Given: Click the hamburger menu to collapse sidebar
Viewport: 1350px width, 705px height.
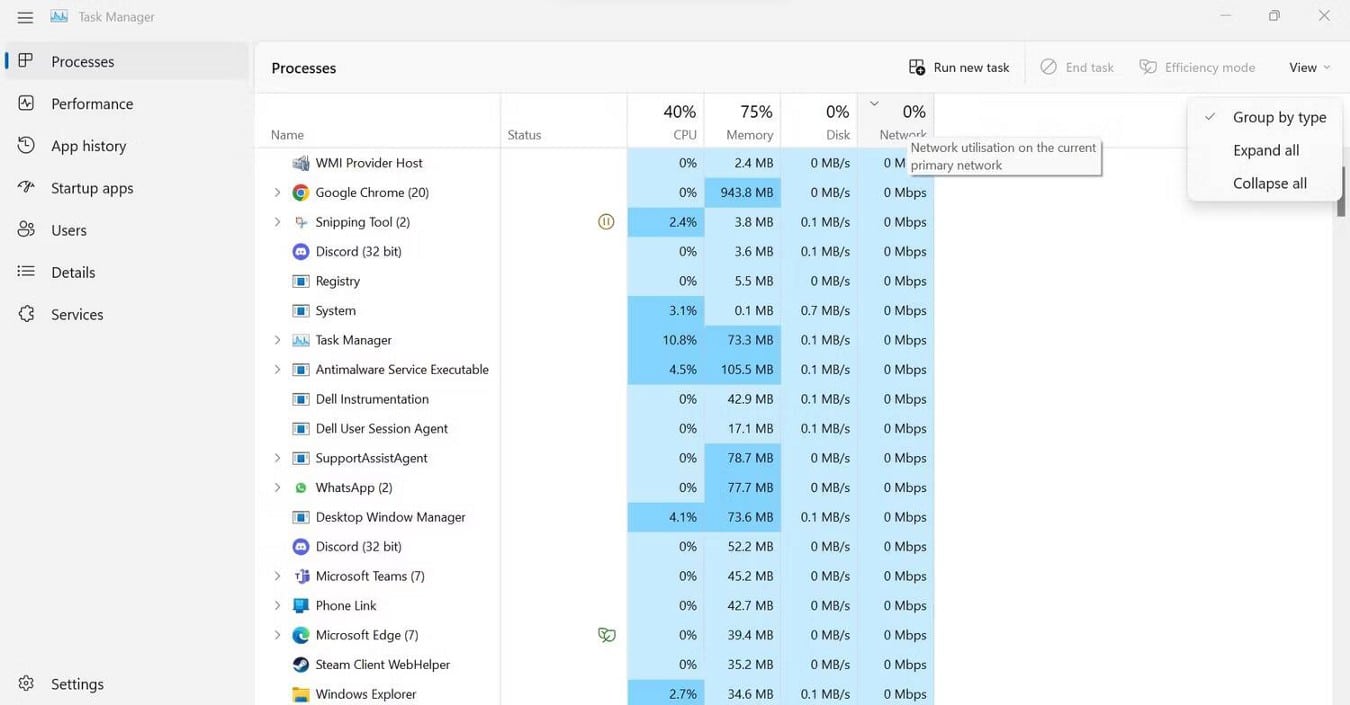Looking at the screenshot, I should click(x=24, y=16).
